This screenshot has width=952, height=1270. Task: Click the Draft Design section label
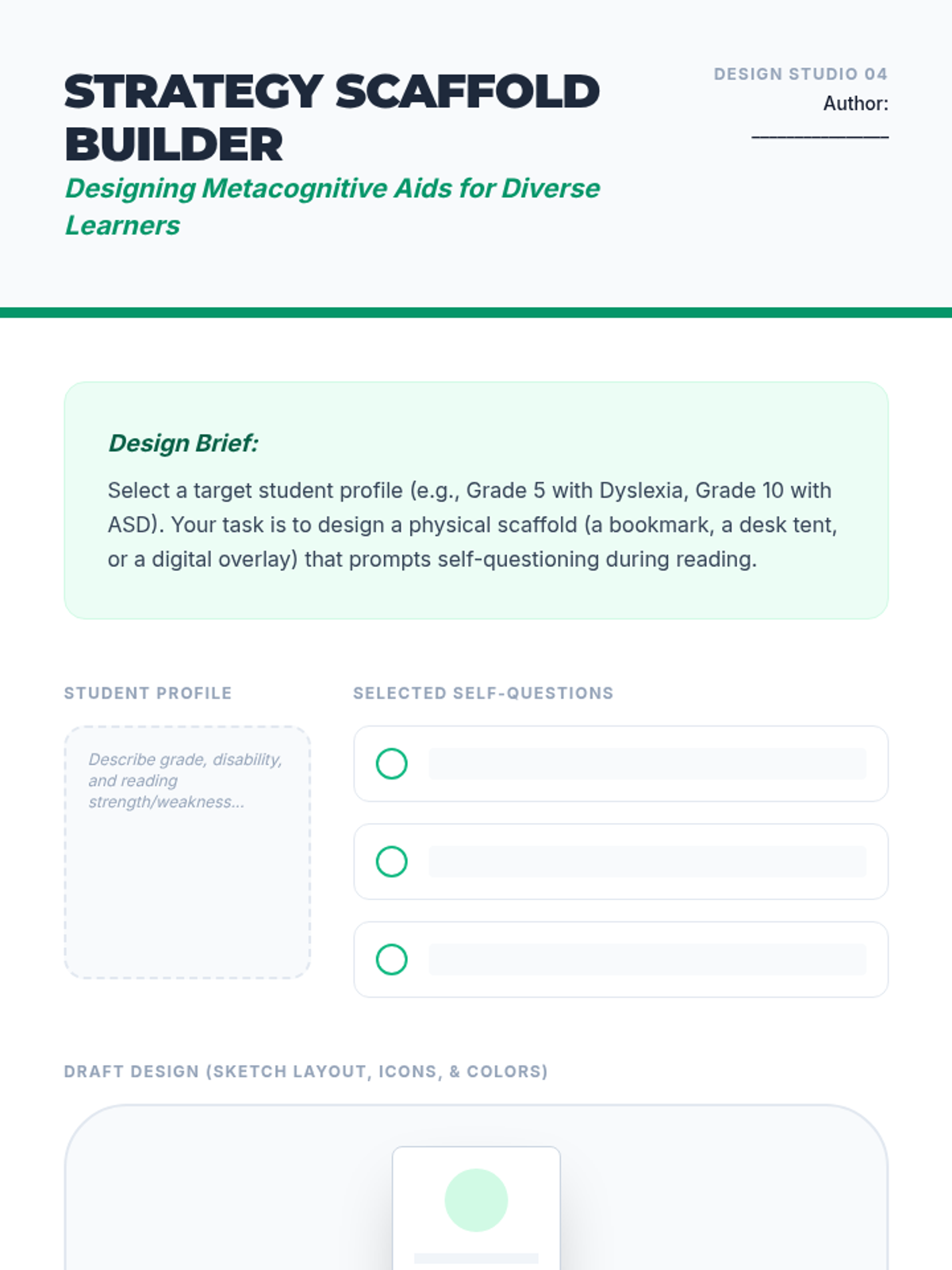tap(305, 1072)
